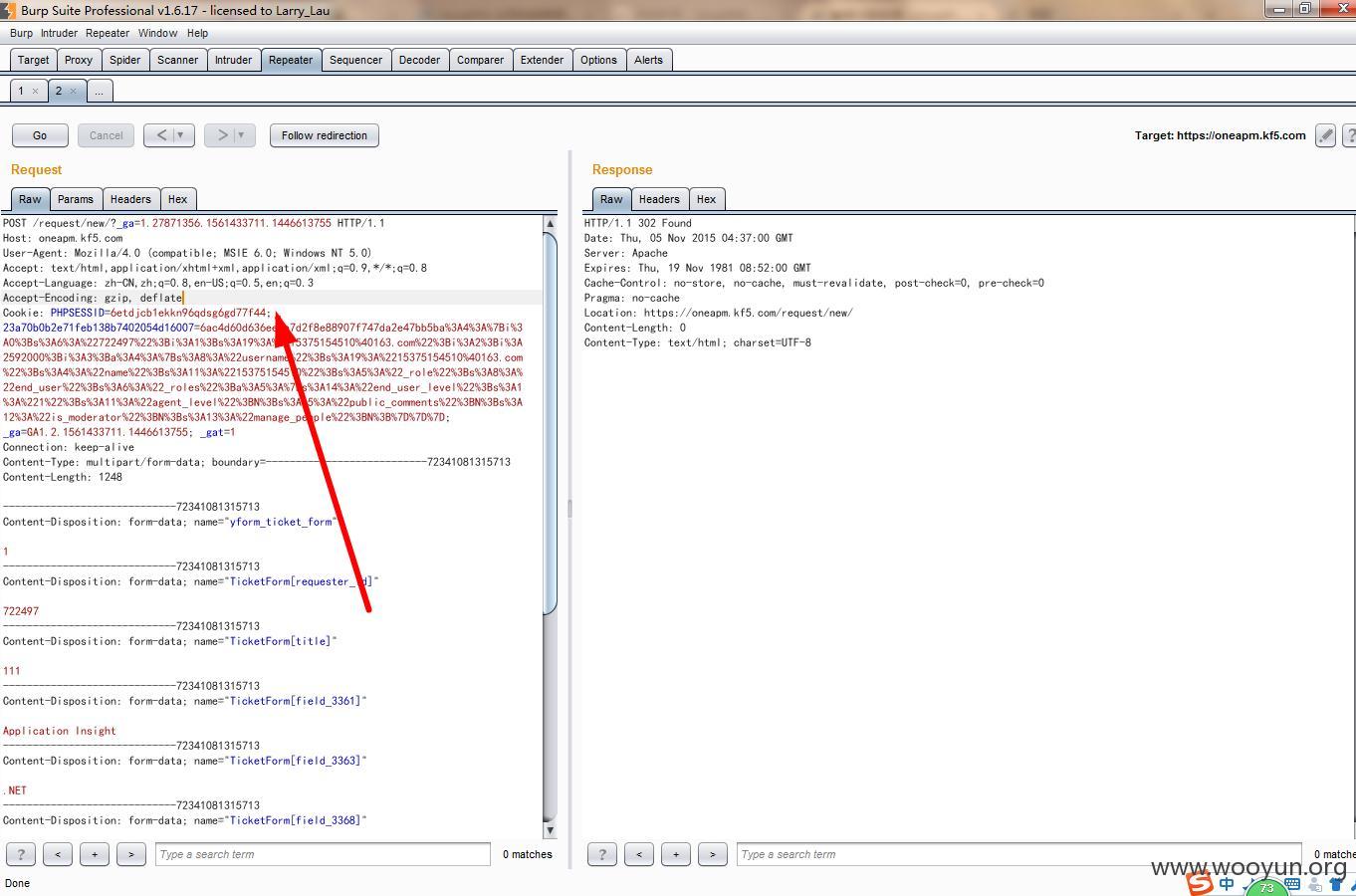Click Follow redirection

pos(325,135)
